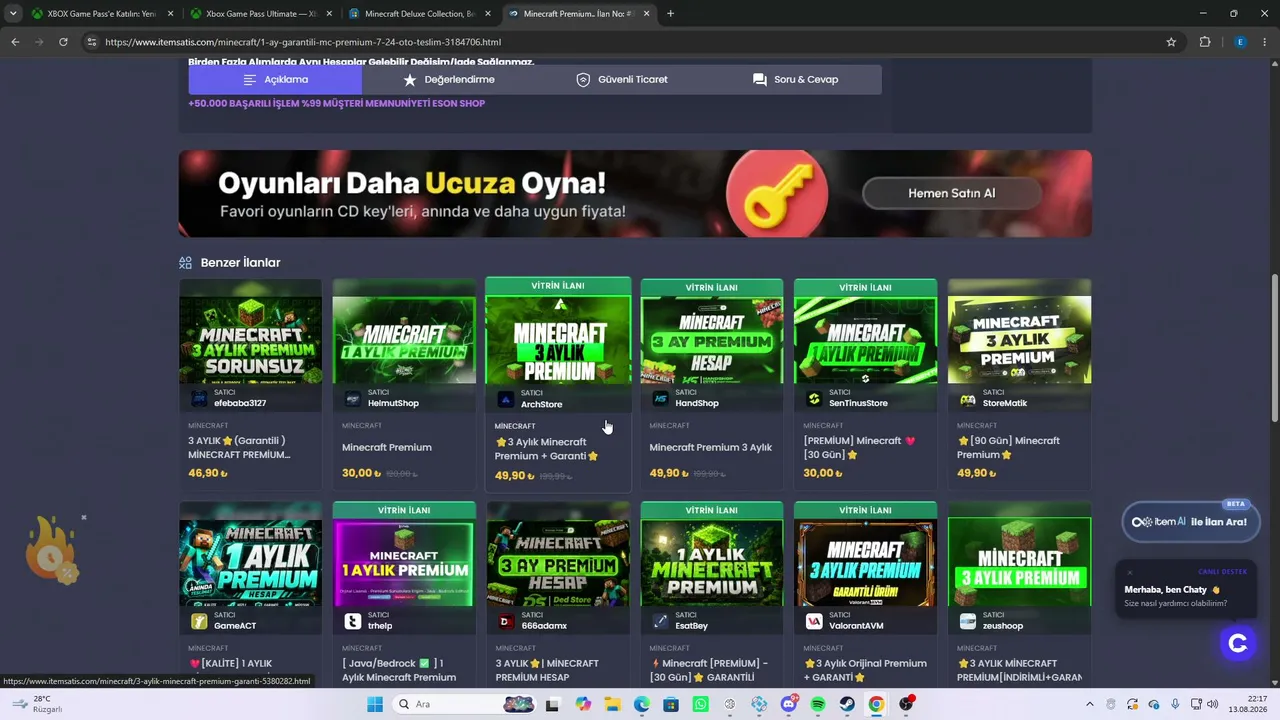Open the Açıklama tab
Viewport: 1280px width, 720px height.
[275, 80]
